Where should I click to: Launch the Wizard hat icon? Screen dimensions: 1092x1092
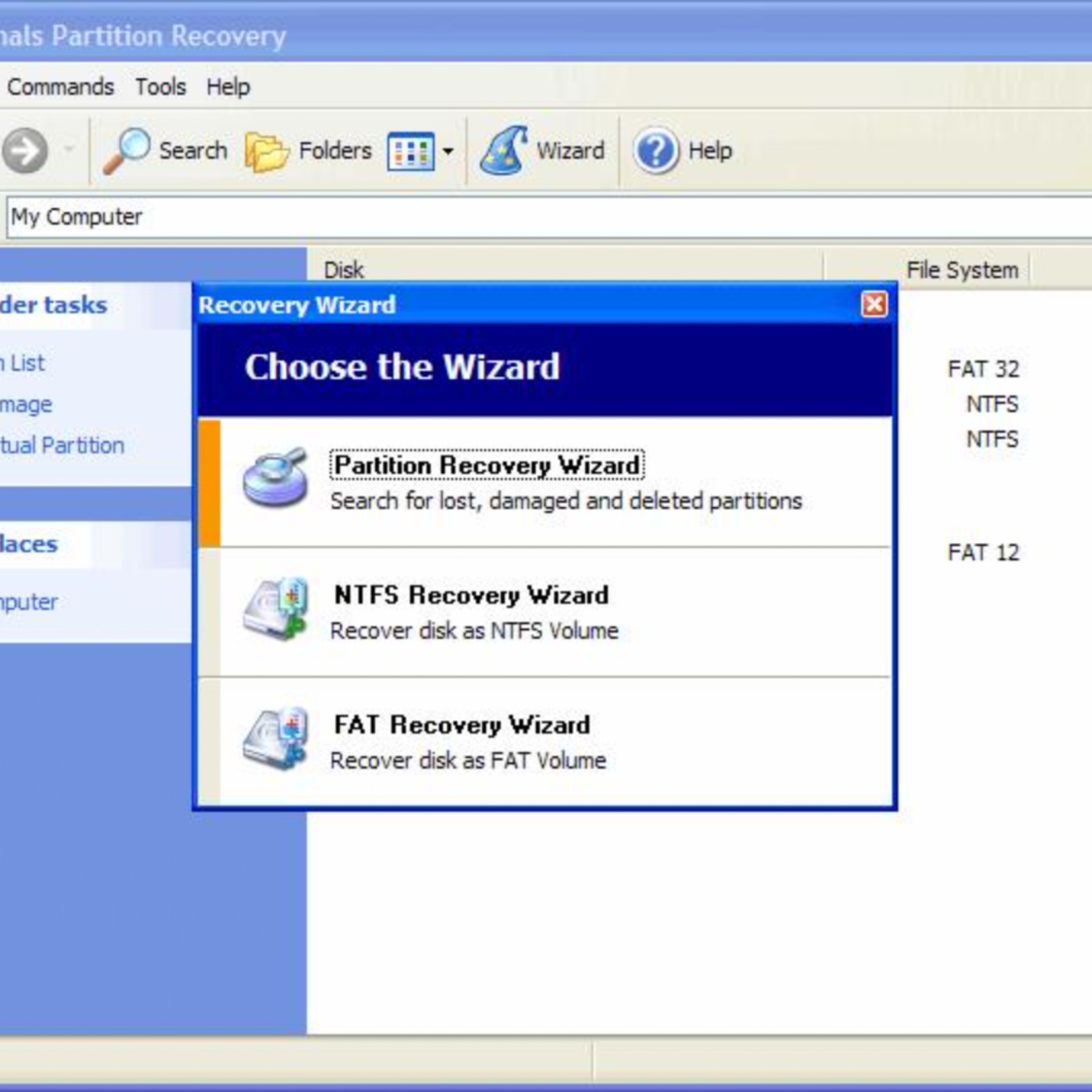tap(504, 150)
